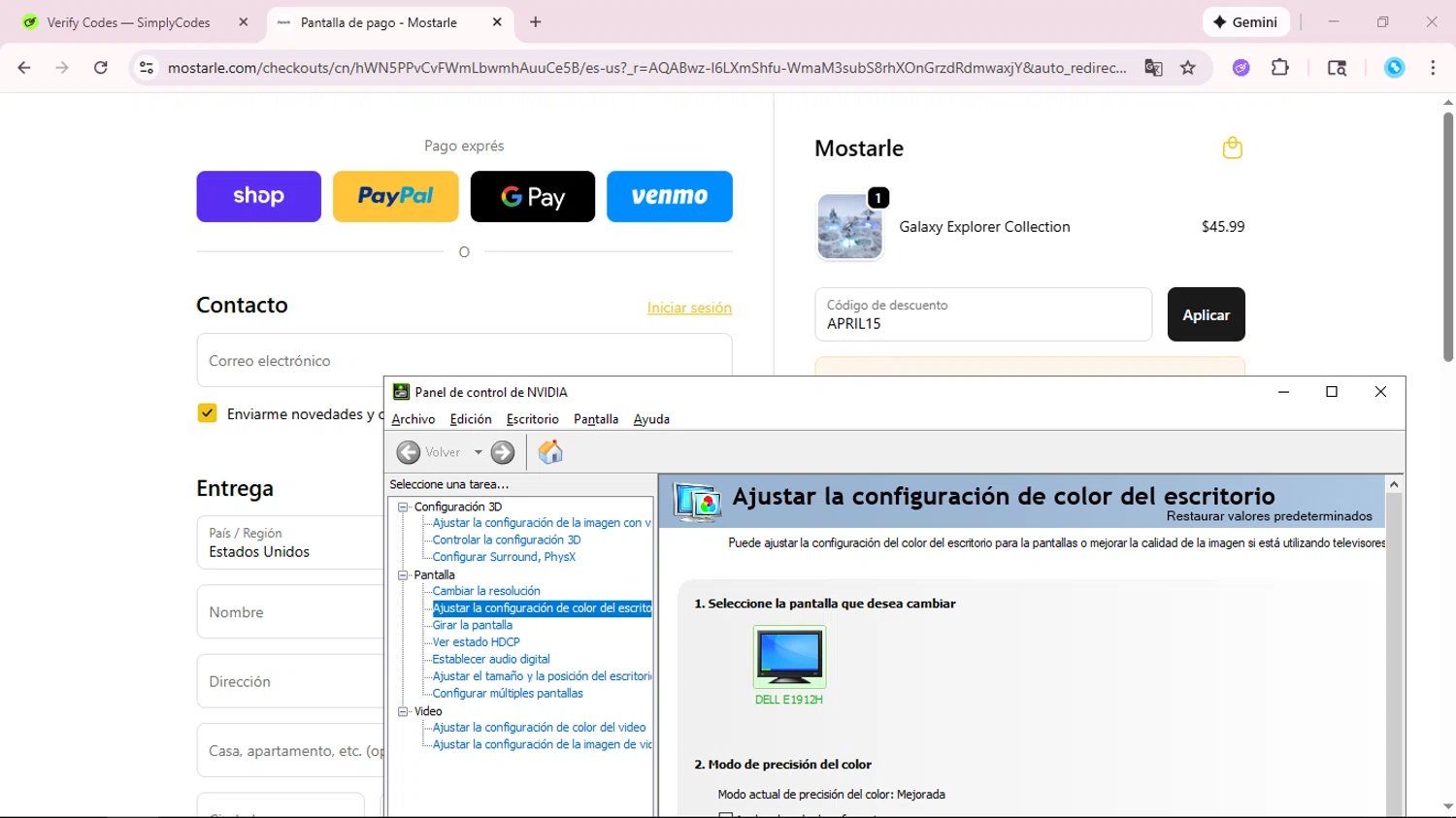Select Cambiar la resolución
Image resolution: width=1456 pixels, height=818 pixels.
(486, 591)
